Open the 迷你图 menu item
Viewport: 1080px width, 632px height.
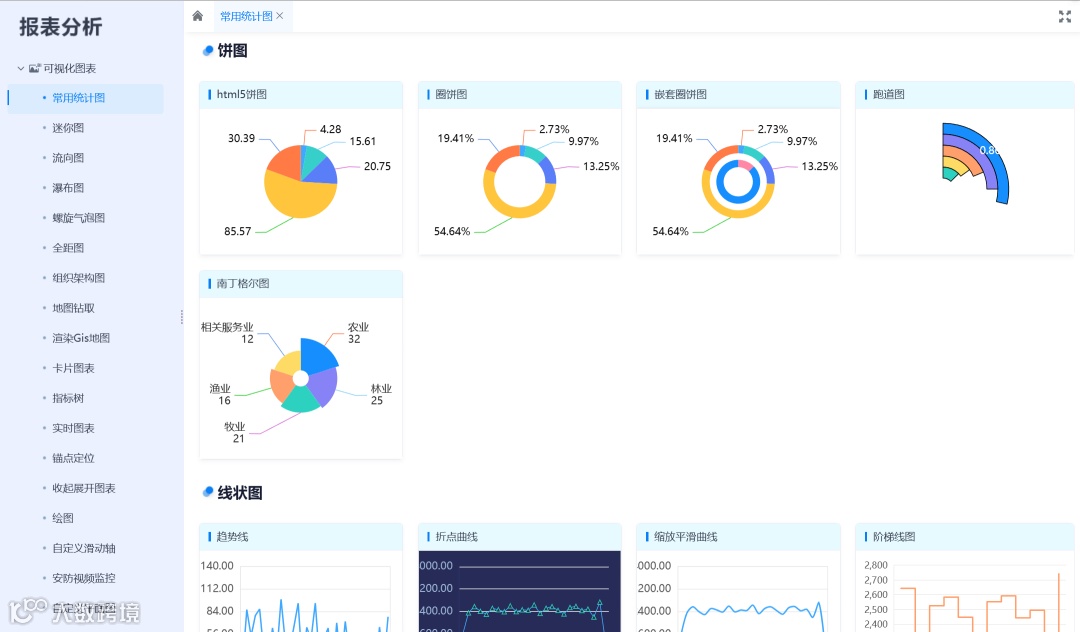pos(68,128)
